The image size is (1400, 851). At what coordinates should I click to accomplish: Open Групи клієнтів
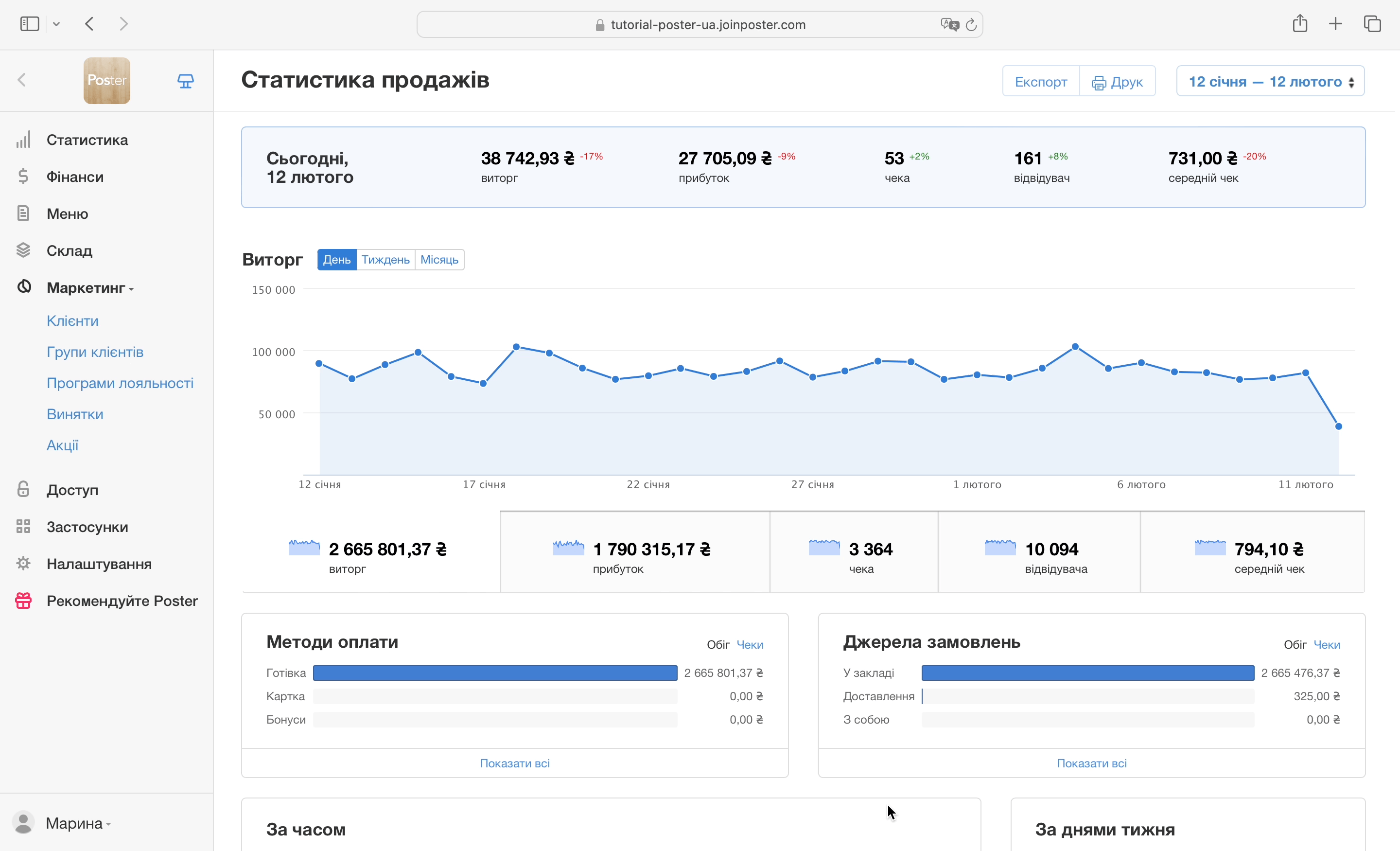tap(95, 352)
